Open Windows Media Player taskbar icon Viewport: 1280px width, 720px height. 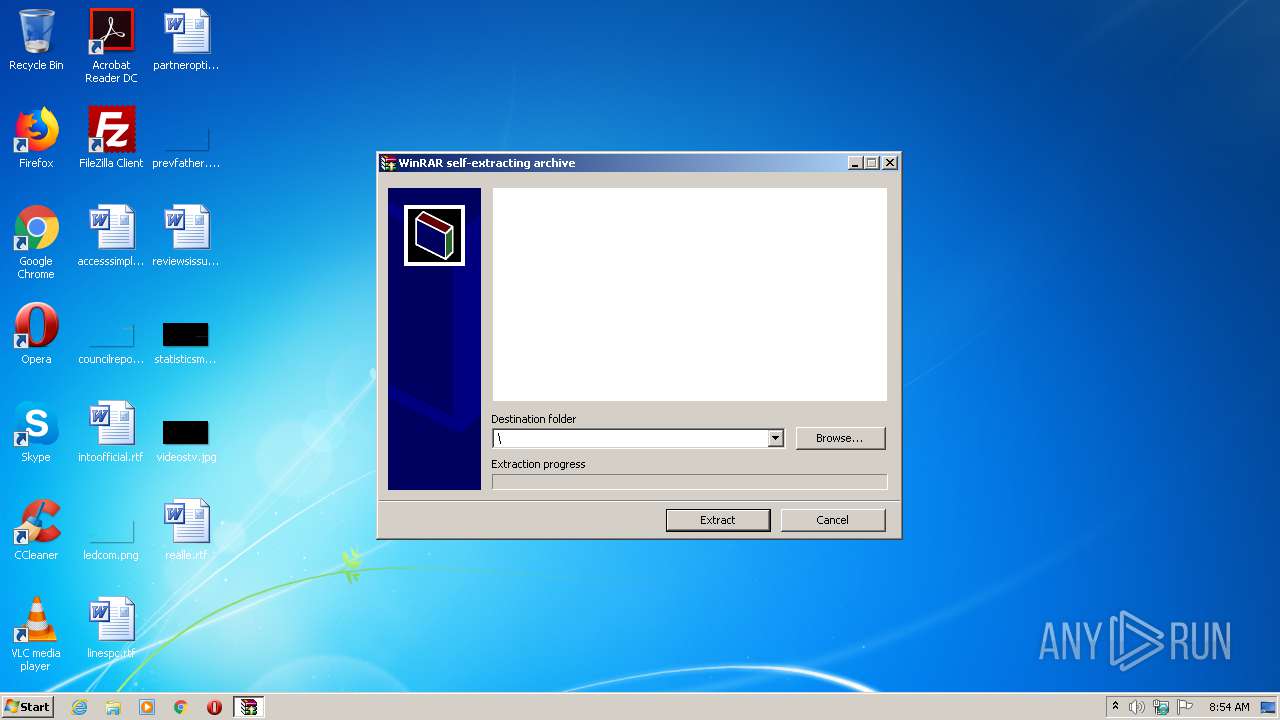tap(147, 707)
